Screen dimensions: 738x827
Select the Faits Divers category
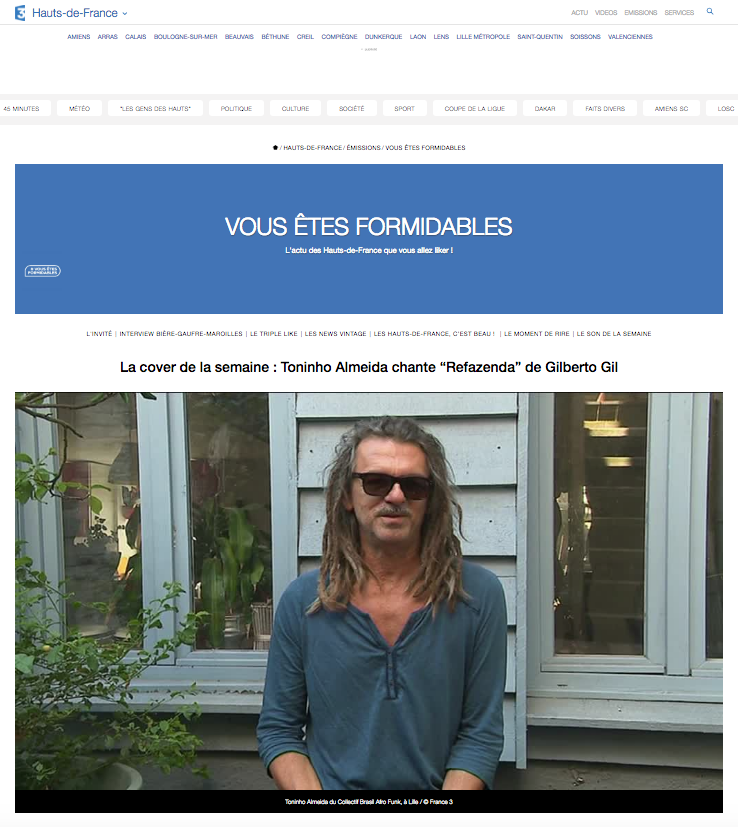(605, 109)
